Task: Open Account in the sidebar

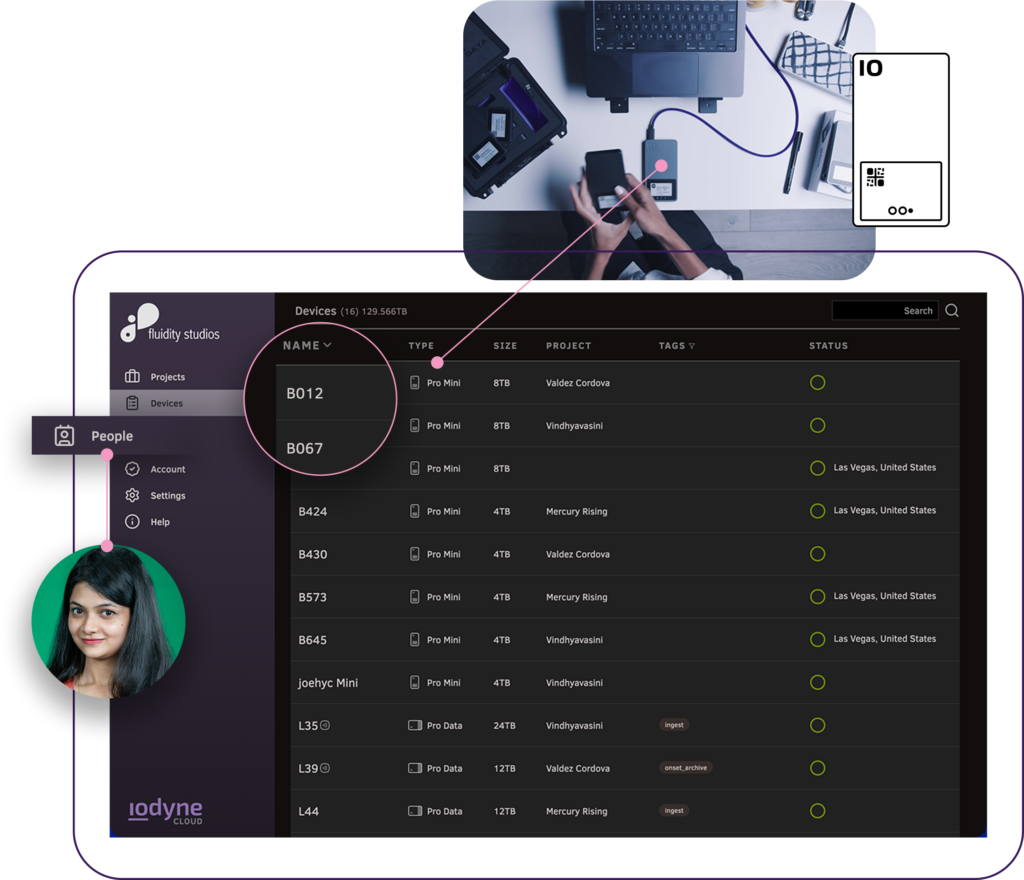Action: (x=168, y=469)
